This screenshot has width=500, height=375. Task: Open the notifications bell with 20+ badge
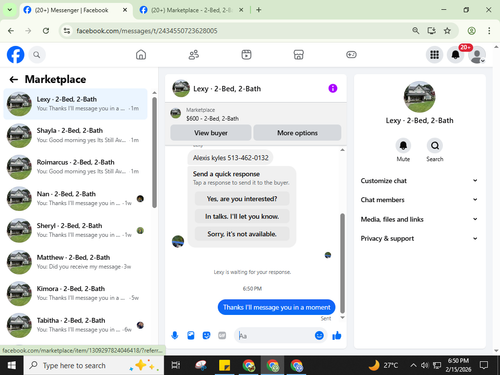[456, 55]
